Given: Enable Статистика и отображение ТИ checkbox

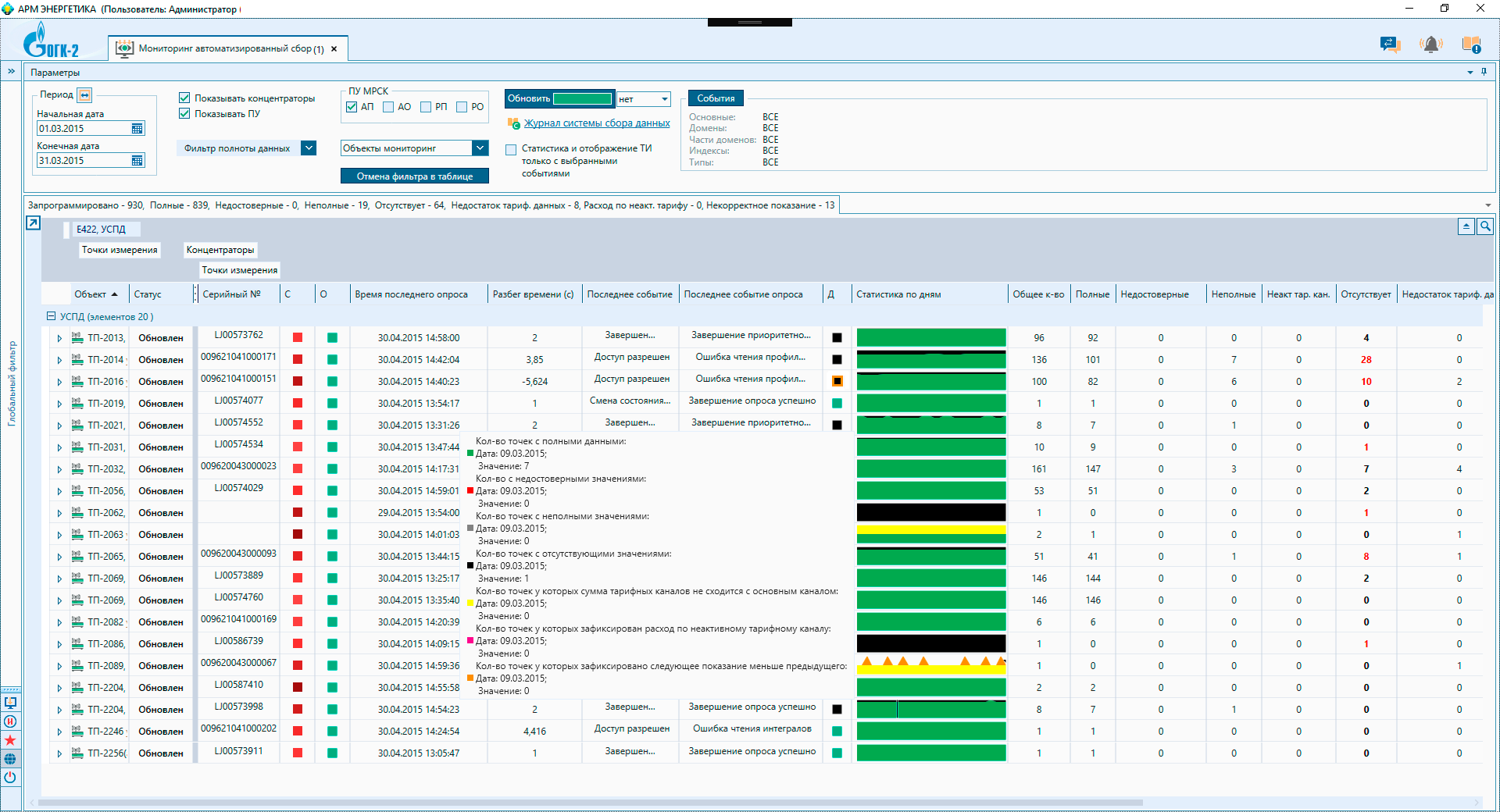Looking at the screenshot, I should click(x=511, y=149).
